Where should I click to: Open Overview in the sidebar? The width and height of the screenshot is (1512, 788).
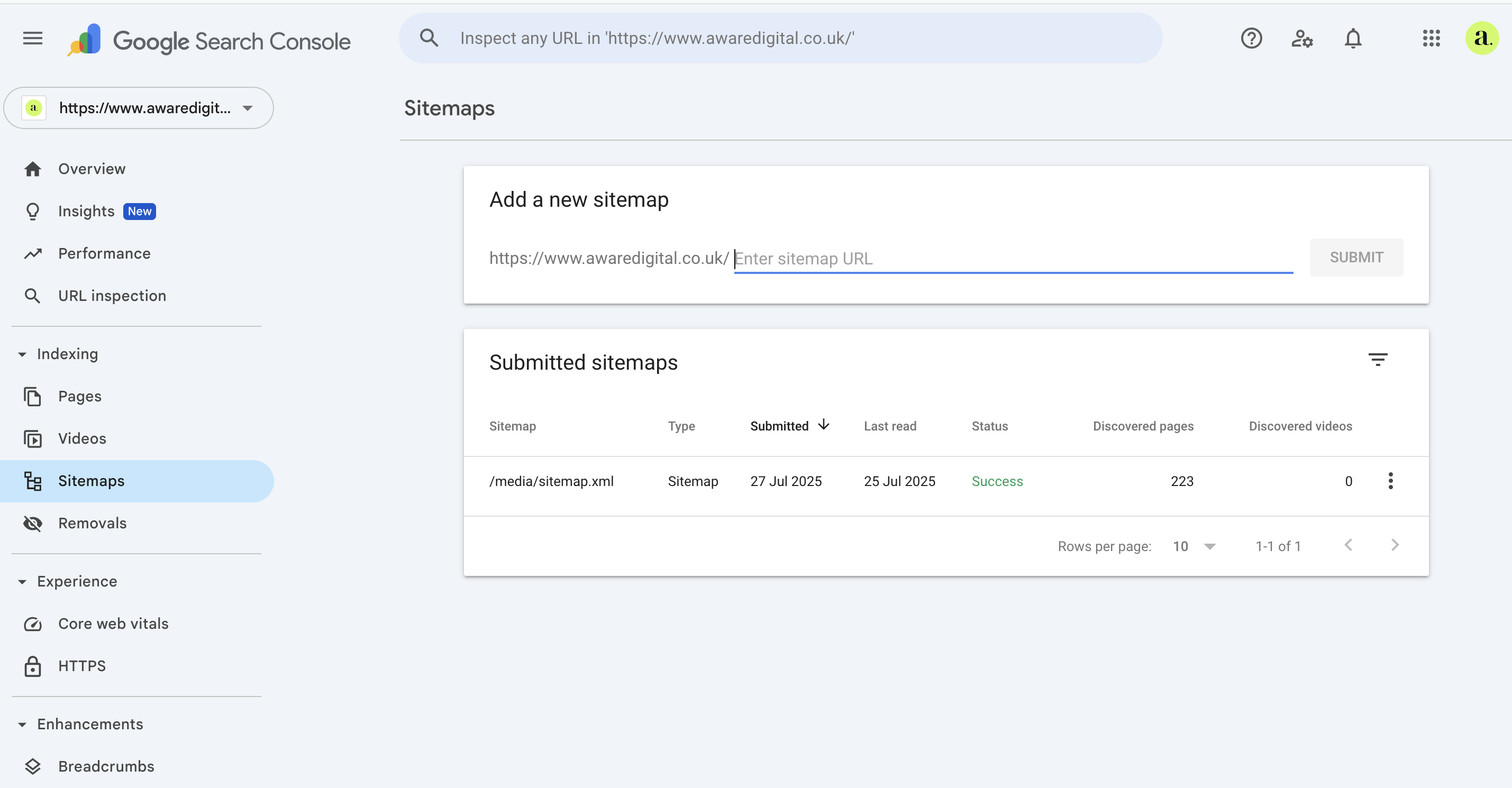click(138, 169)
